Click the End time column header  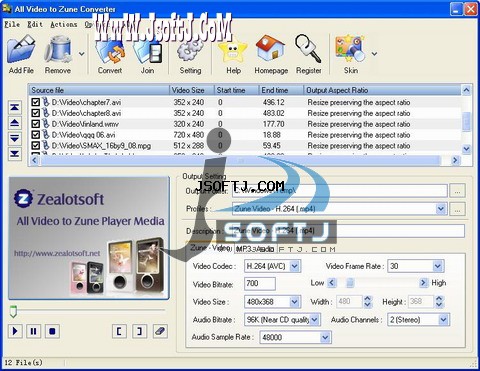click(281, 90)
